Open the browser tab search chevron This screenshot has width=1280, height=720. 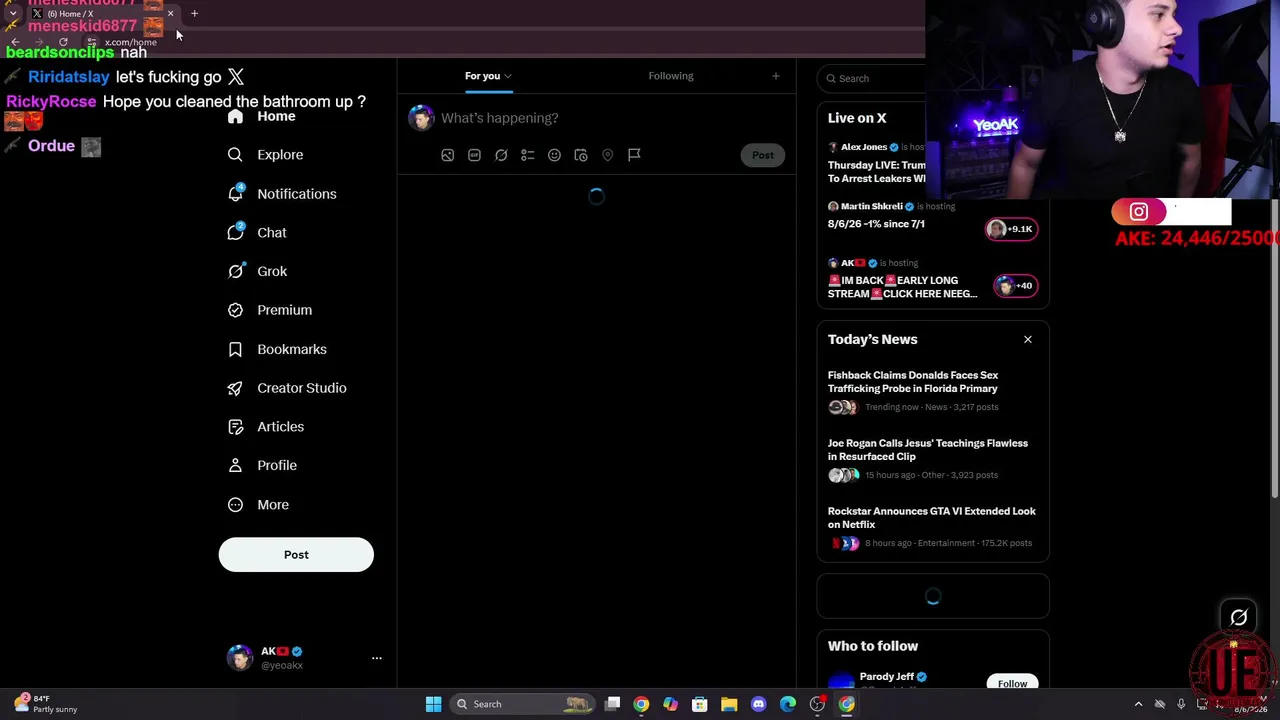[x=13, y=14]
